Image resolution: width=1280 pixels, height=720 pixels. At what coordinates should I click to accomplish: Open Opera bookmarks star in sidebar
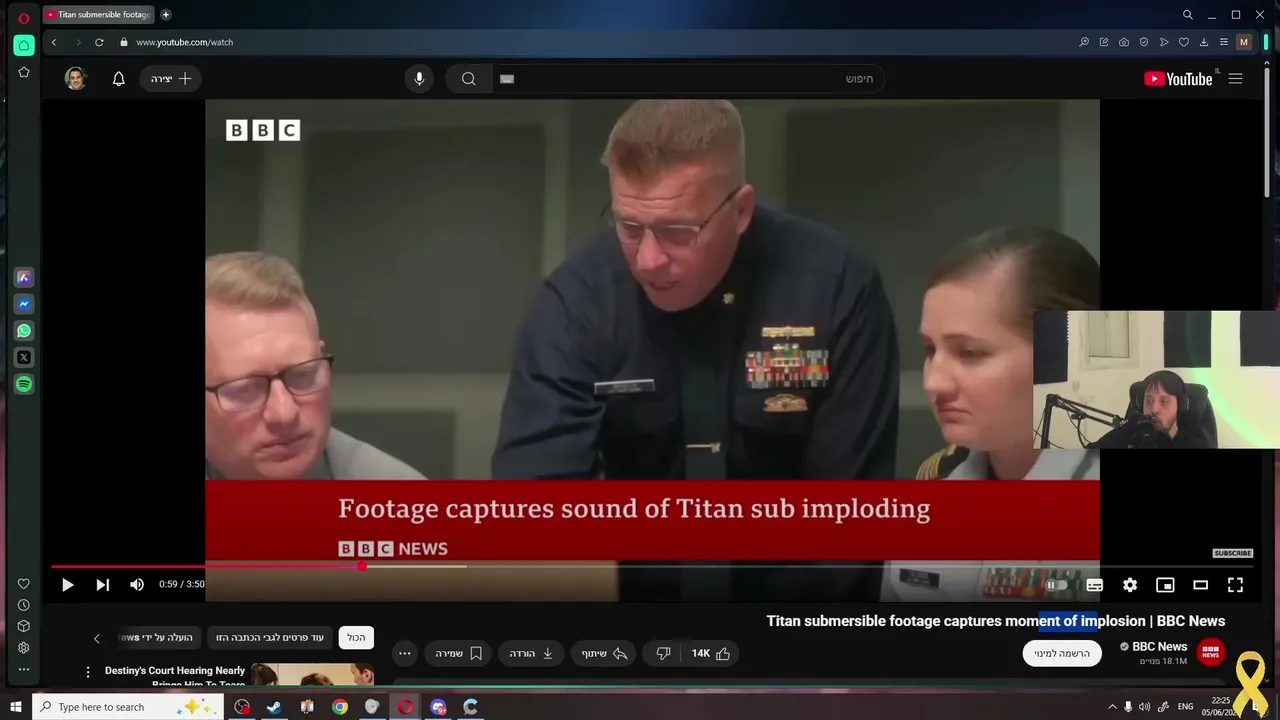point(24,72)
